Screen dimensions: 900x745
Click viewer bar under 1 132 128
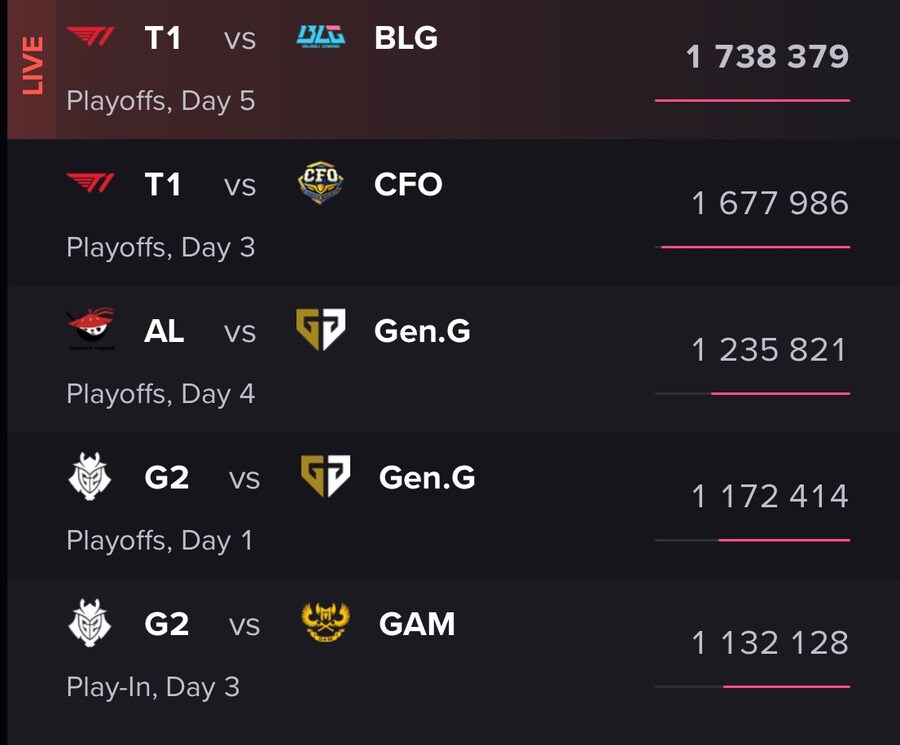(752, 686)
